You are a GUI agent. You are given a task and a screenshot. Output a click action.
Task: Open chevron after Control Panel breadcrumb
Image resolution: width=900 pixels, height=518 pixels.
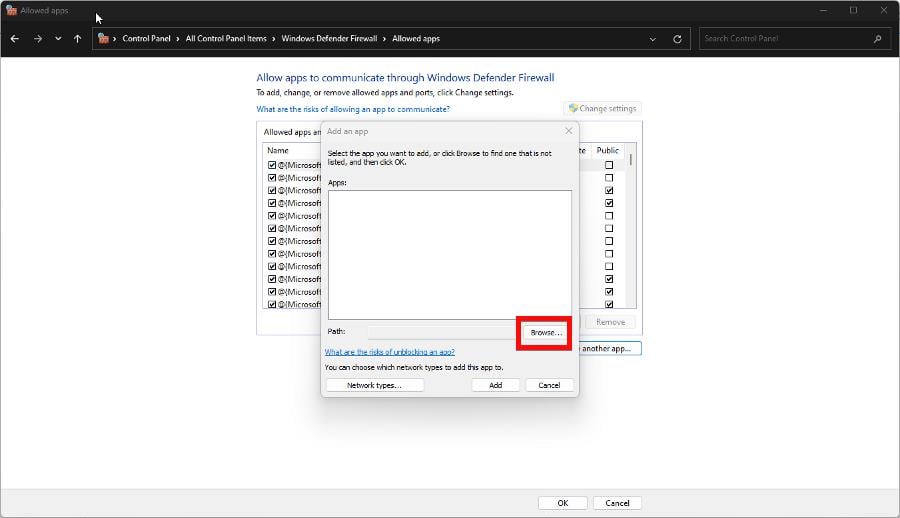pyautogui.click(x=178, y=38)
